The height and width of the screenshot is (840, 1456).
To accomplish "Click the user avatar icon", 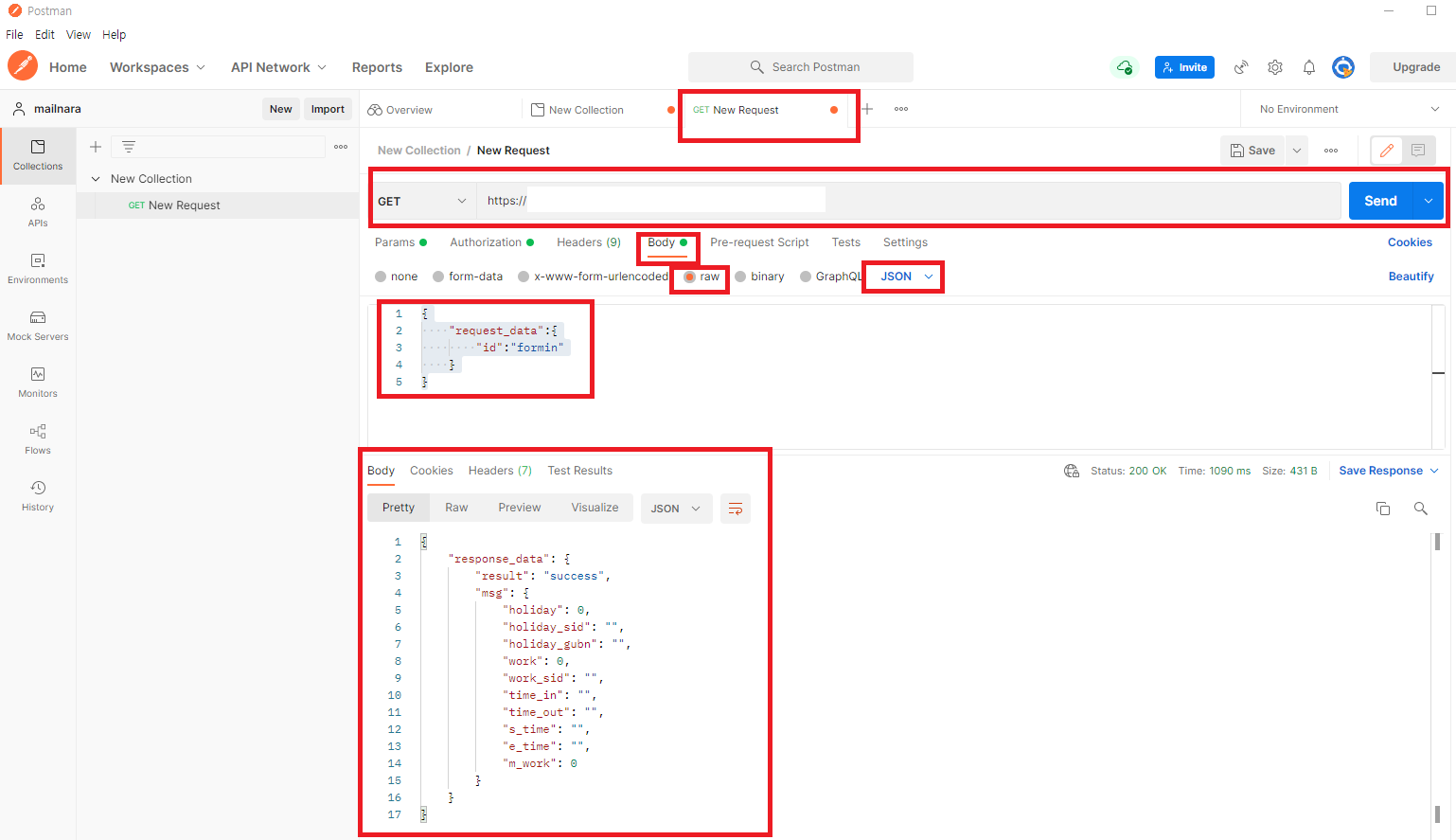I will click(x=1342, y=67).
